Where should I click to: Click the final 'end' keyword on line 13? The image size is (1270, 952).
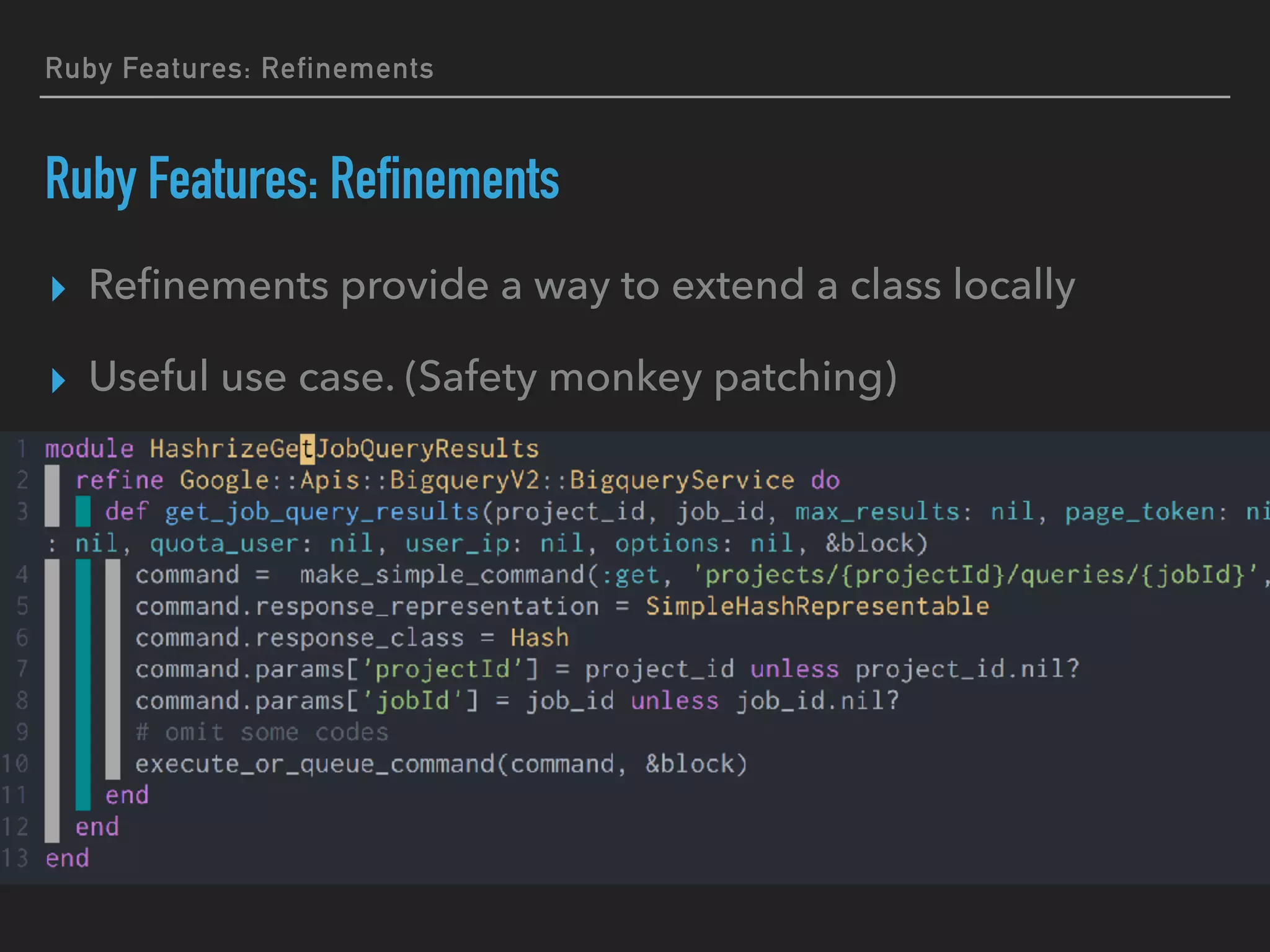(x=67, y=858)
